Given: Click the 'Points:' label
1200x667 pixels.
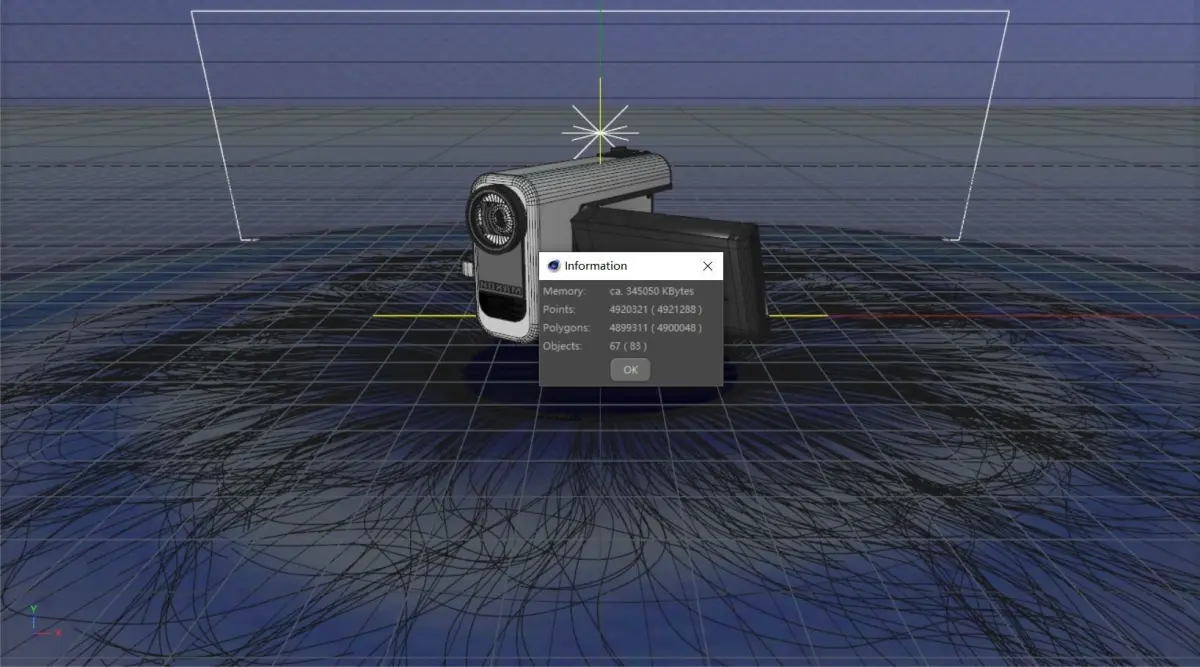Looking at the screenshot, I should click(x=559, y=309).
